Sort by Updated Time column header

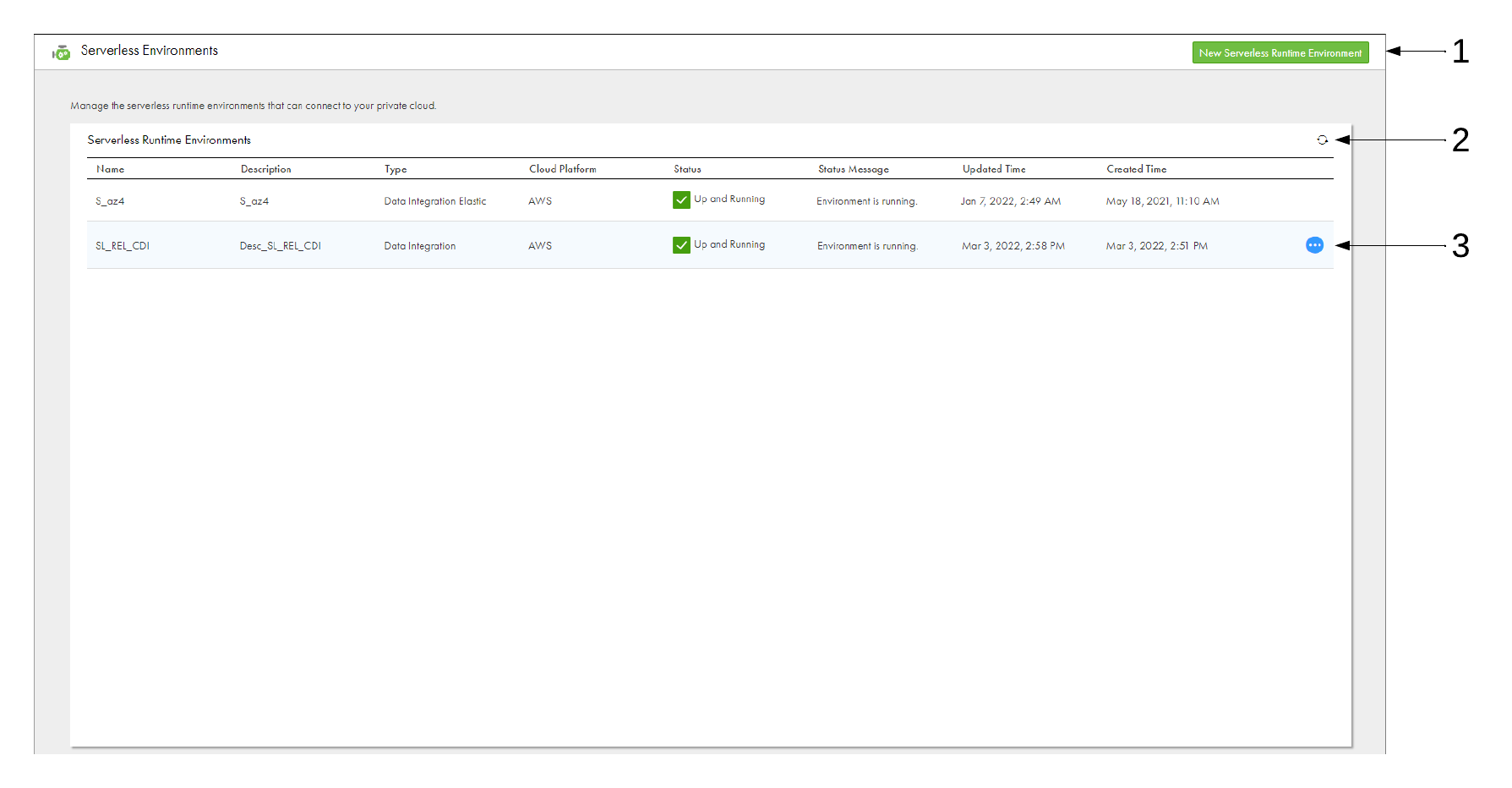[x=994, y=169]
